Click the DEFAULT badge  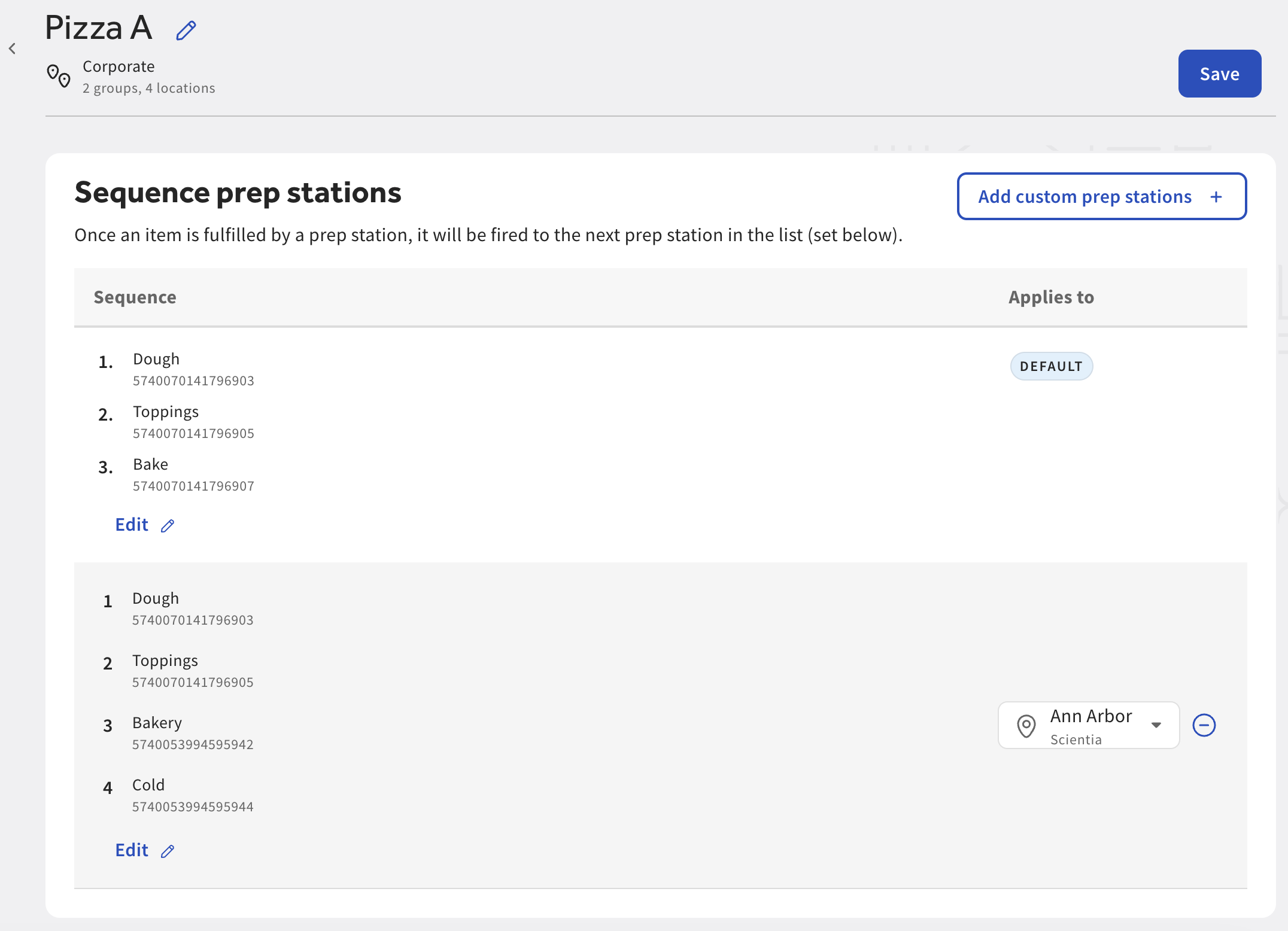1051,366
